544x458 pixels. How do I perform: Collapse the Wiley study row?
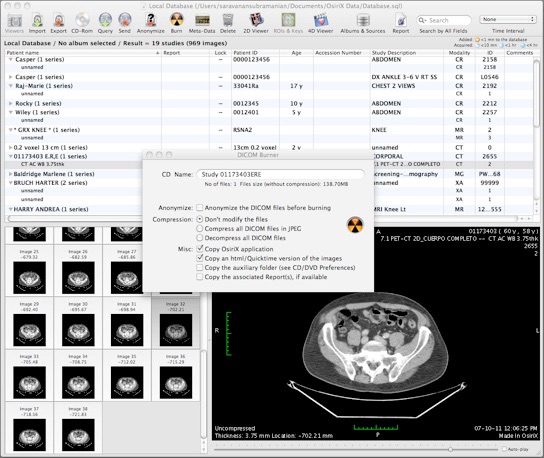[x=10, y=112]
